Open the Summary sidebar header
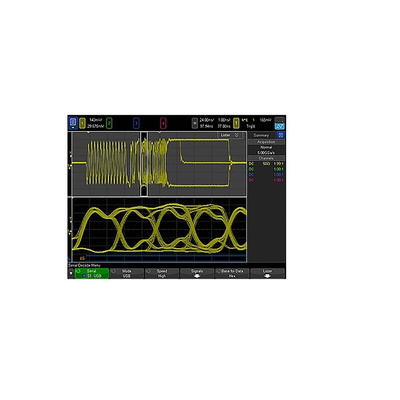 pyautogui.click(x=261, y=135)
